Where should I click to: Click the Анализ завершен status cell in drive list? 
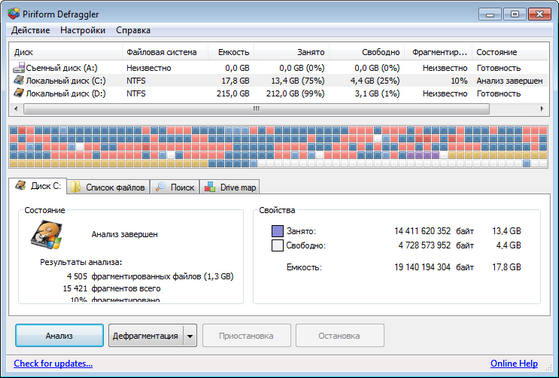[x=509, y=81]
